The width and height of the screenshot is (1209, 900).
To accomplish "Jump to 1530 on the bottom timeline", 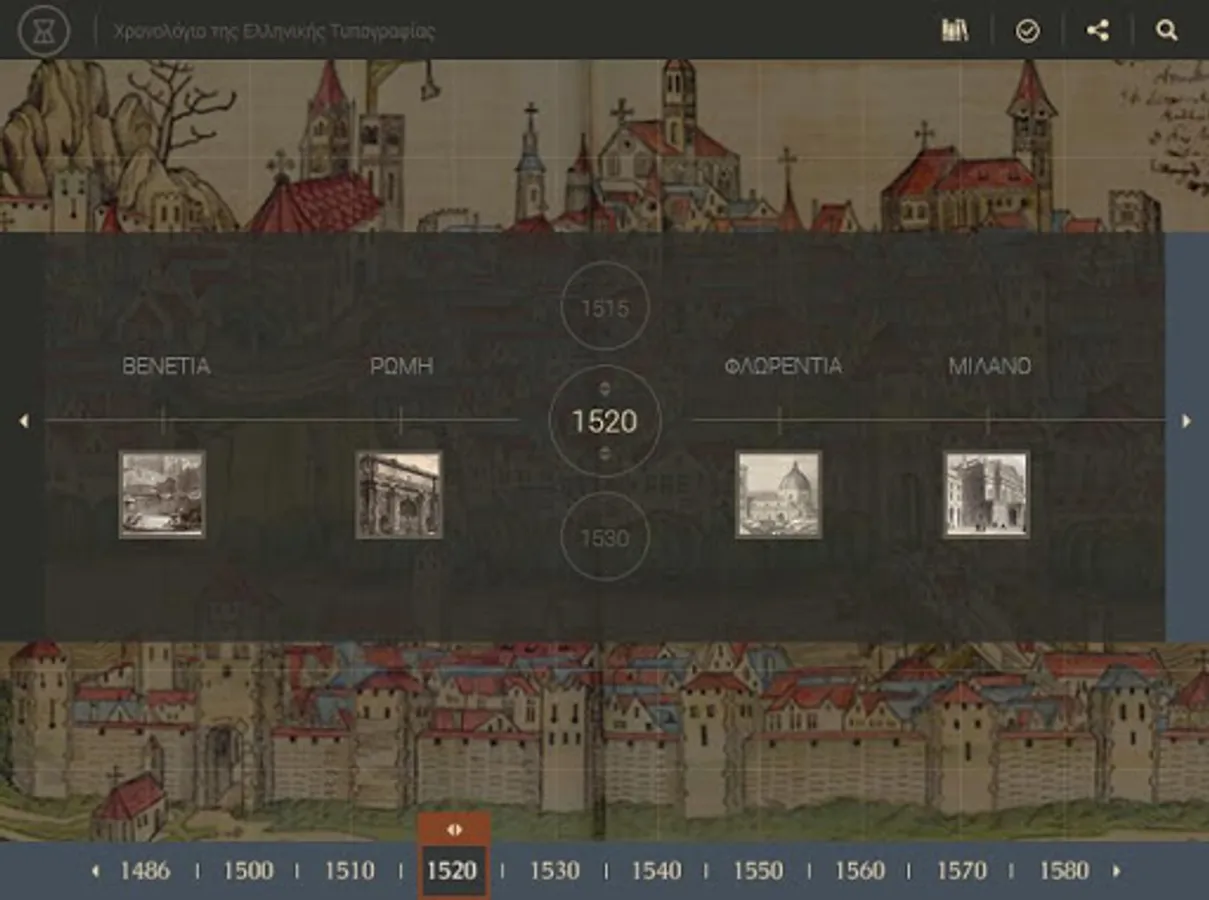I will click(x=554, y=870).
